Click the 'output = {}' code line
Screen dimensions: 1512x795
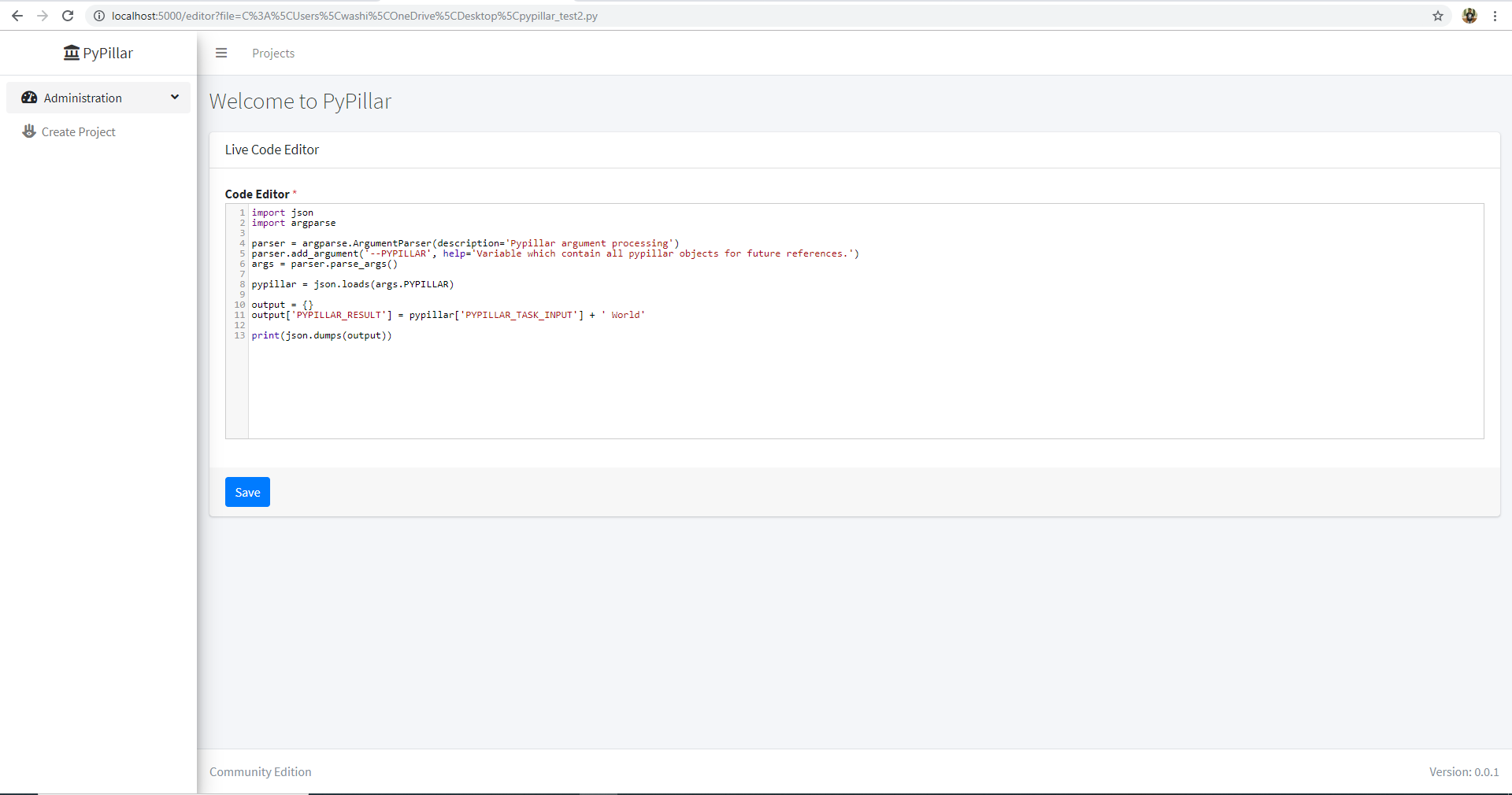tap(283, 305)
